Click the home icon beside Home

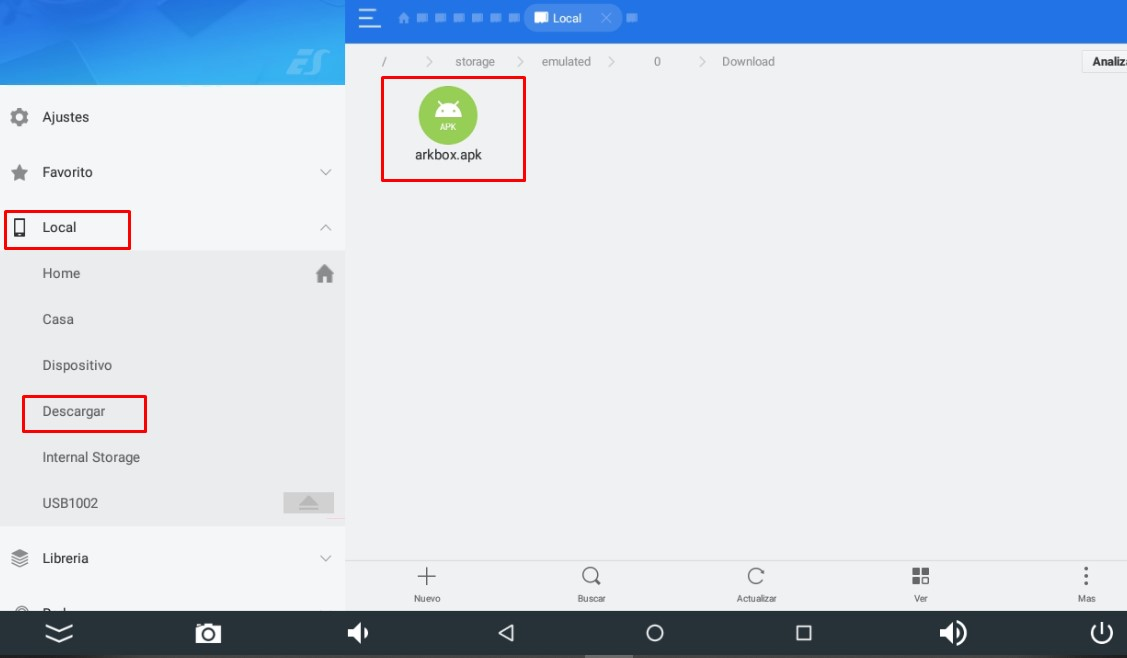coord(324,274)
